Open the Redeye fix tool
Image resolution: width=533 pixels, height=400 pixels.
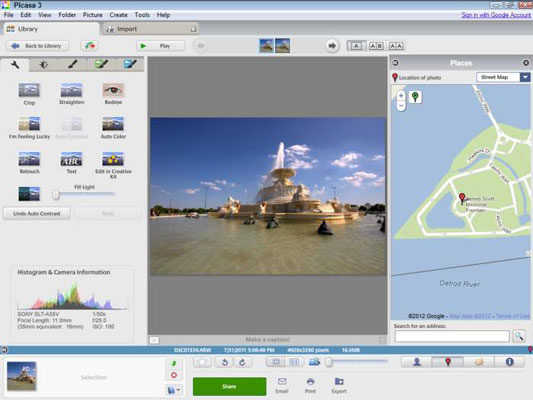(113, 93)
